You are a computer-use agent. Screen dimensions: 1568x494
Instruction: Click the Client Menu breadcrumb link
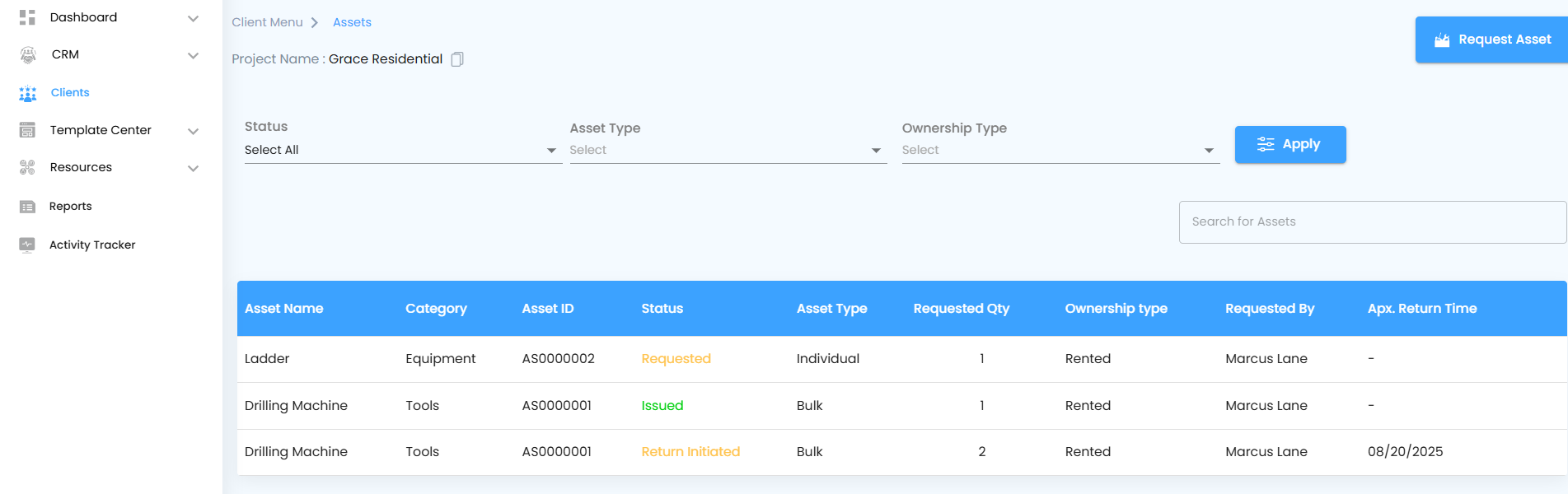(267, 22)
